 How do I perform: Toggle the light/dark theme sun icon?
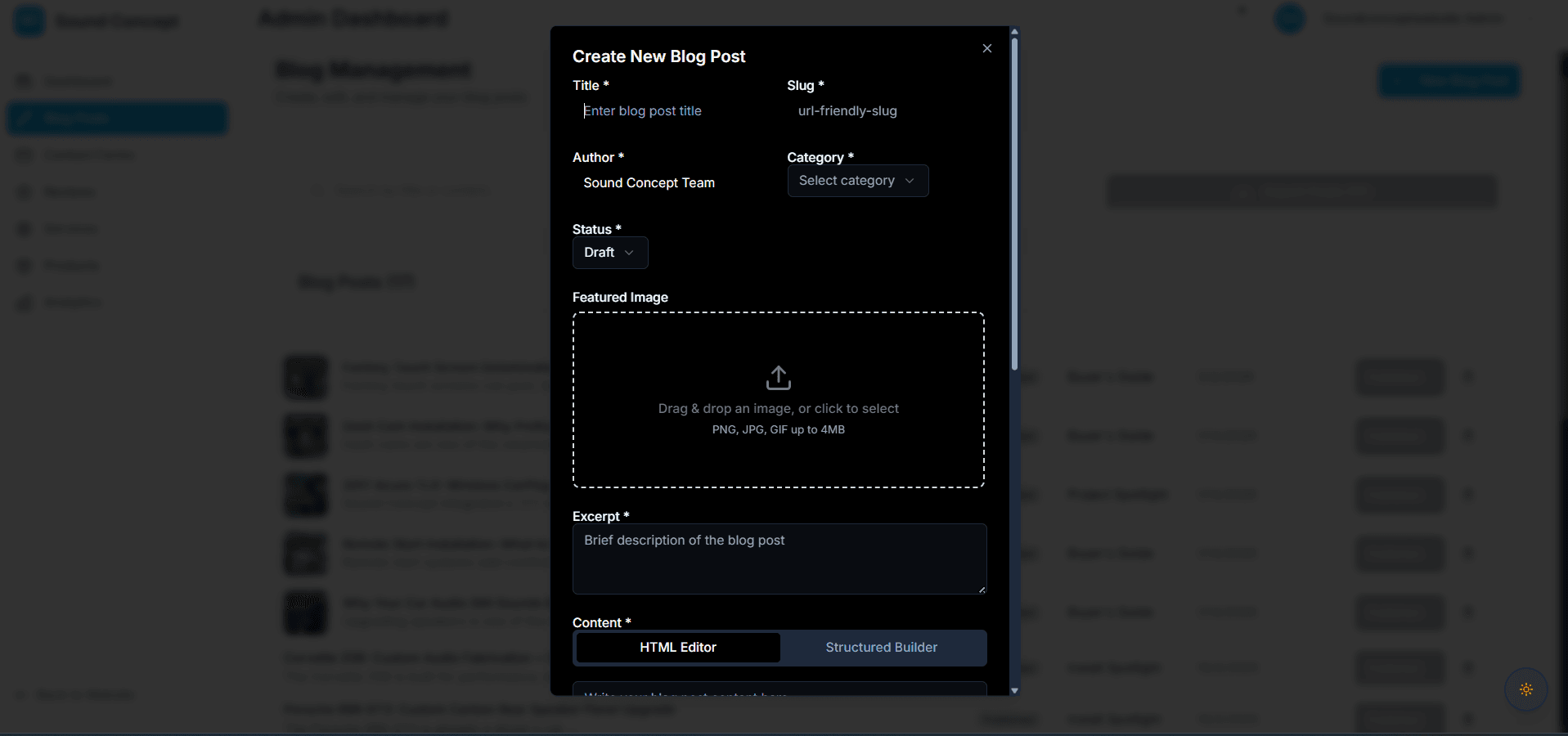pyautogui.click(x=1526, y=689)
